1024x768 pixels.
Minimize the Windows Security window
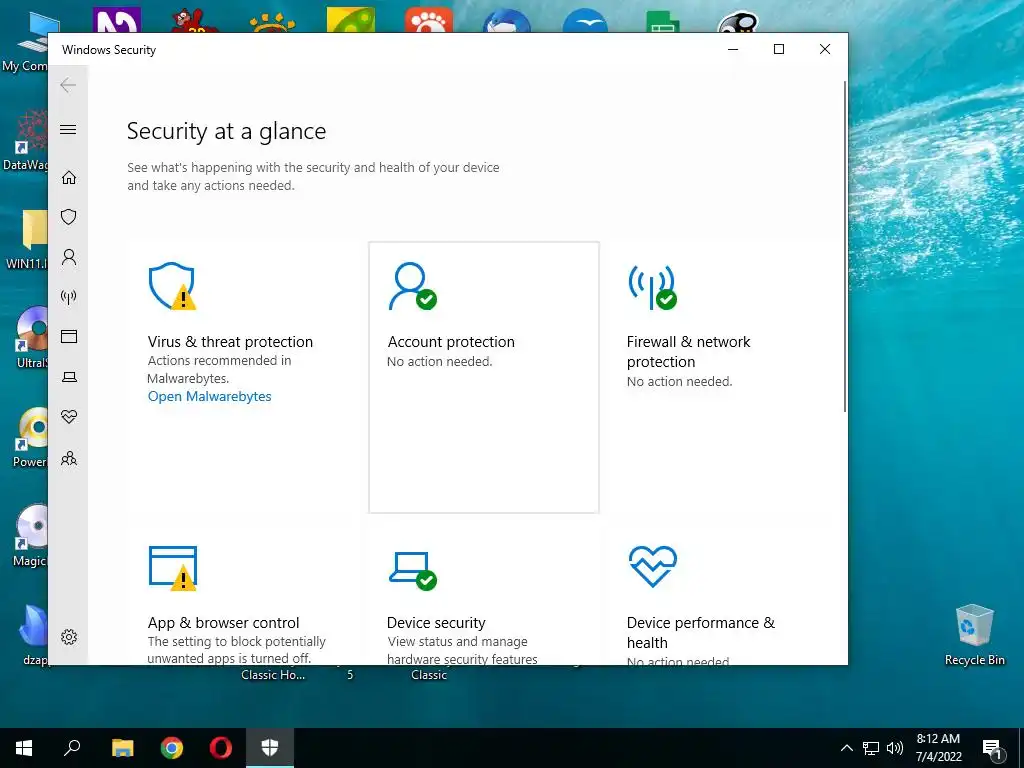(x=733, y=49)
